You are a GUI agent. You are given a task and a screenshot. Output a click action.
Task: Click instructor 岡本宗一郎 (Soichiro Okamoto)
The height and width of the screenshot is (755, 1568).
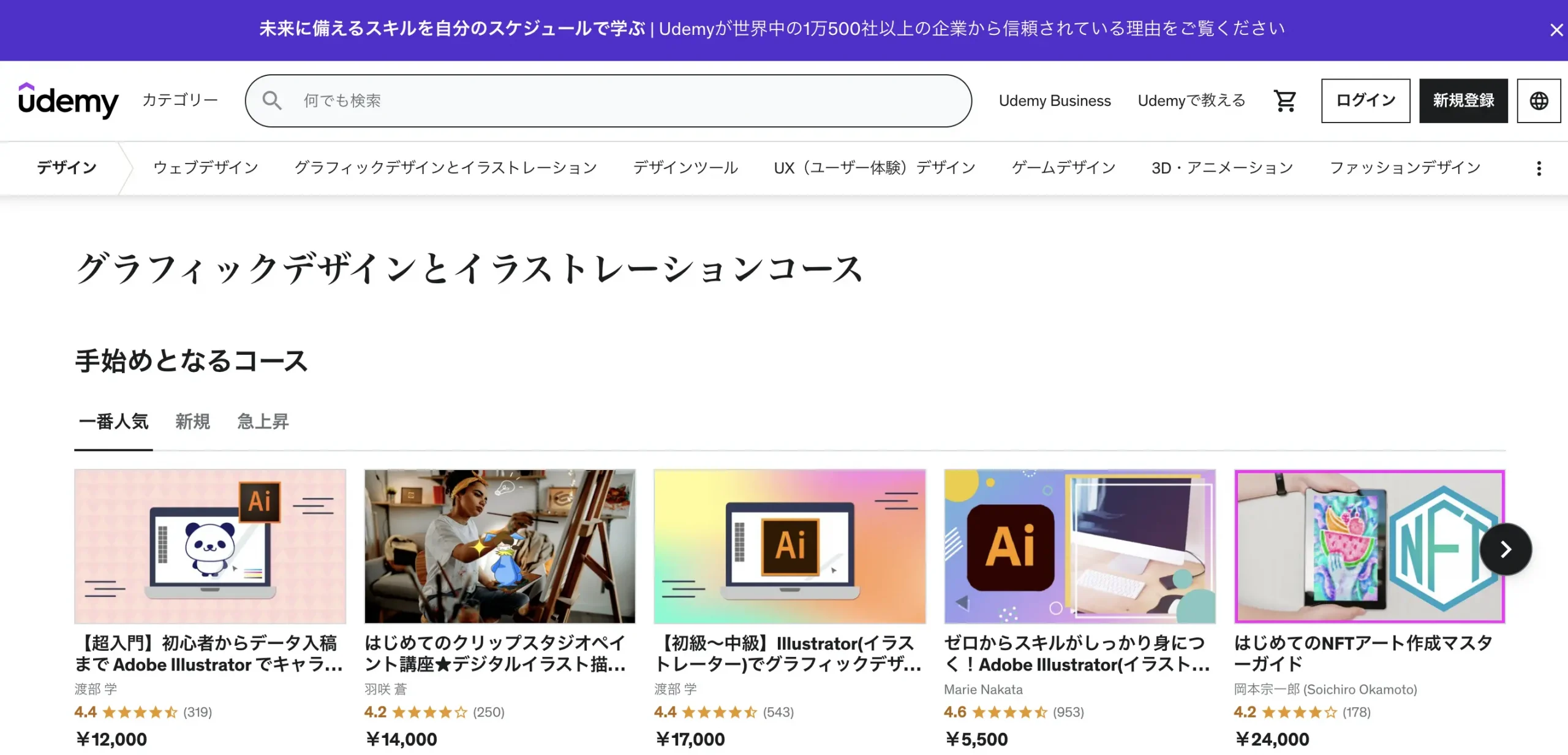pyautogui.click(x=1325, y=689)
